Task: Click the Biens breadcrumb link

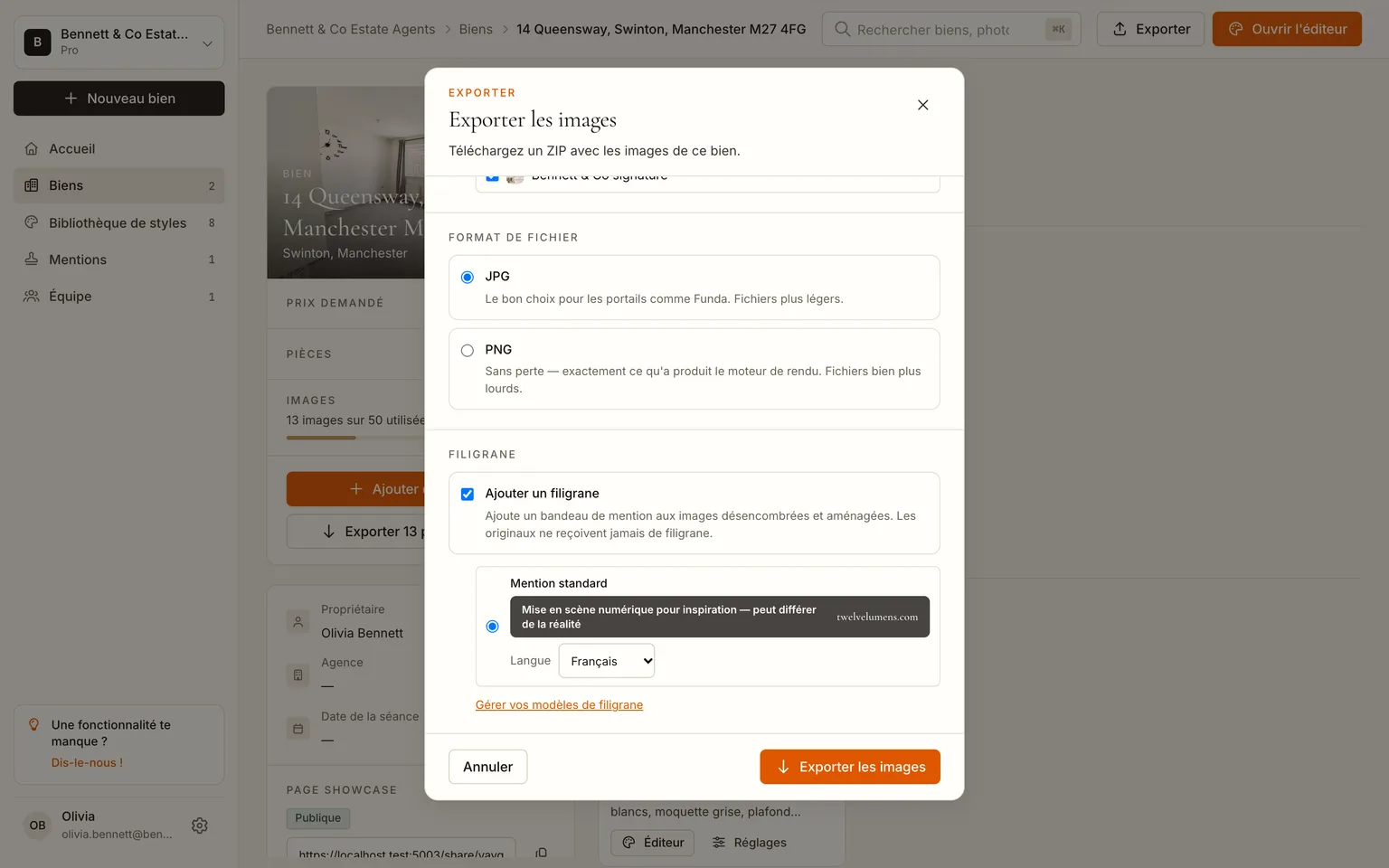Action: coord(476,29)
